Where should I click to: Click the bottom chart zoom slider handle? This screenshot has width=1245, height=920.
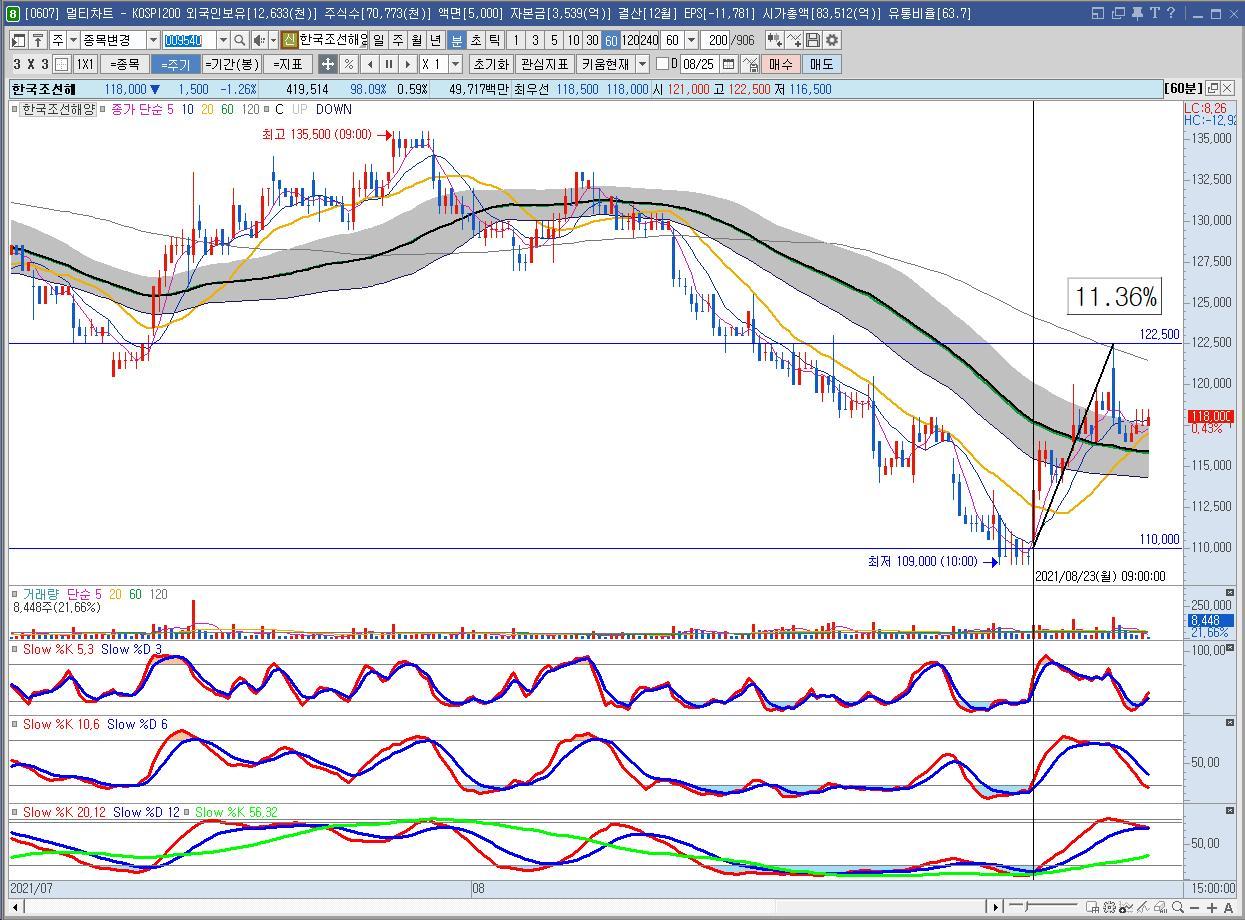[1026, 907]
